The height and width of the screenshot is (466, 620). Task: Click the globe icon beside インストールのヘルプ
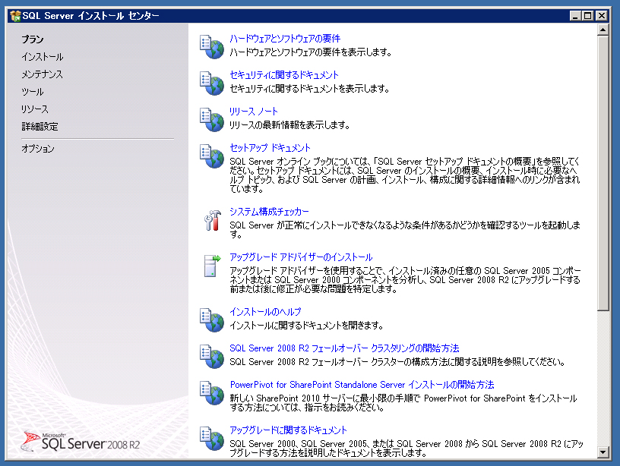212,320
